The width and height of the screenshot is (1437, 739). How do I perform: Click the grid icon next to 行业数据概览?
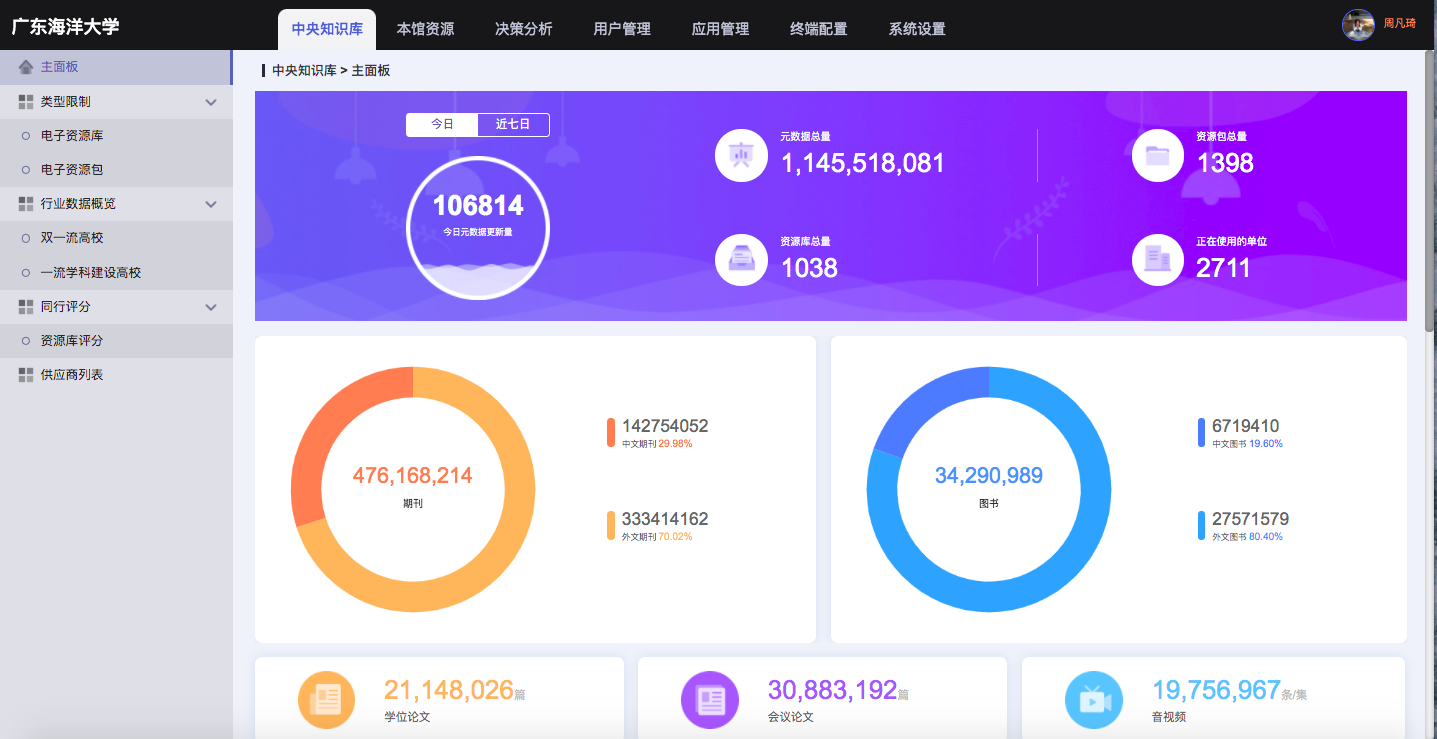click(x=26, y=204)
